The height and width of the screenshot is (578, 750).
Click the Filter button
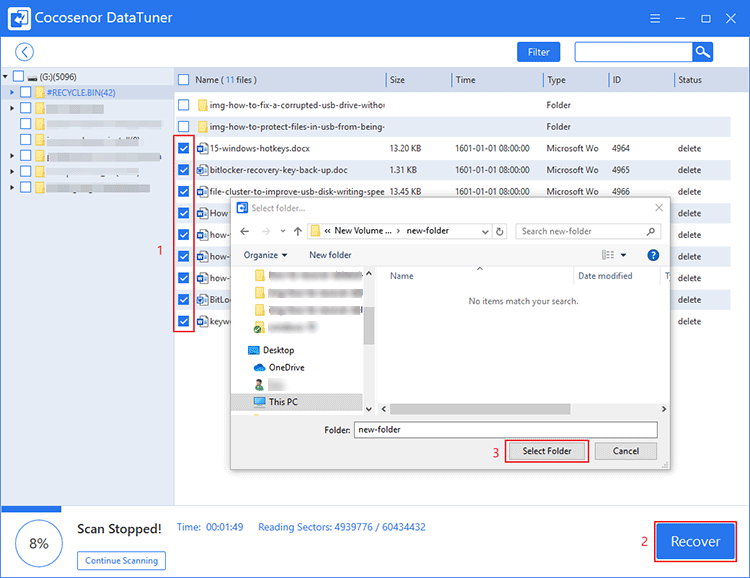539,52
